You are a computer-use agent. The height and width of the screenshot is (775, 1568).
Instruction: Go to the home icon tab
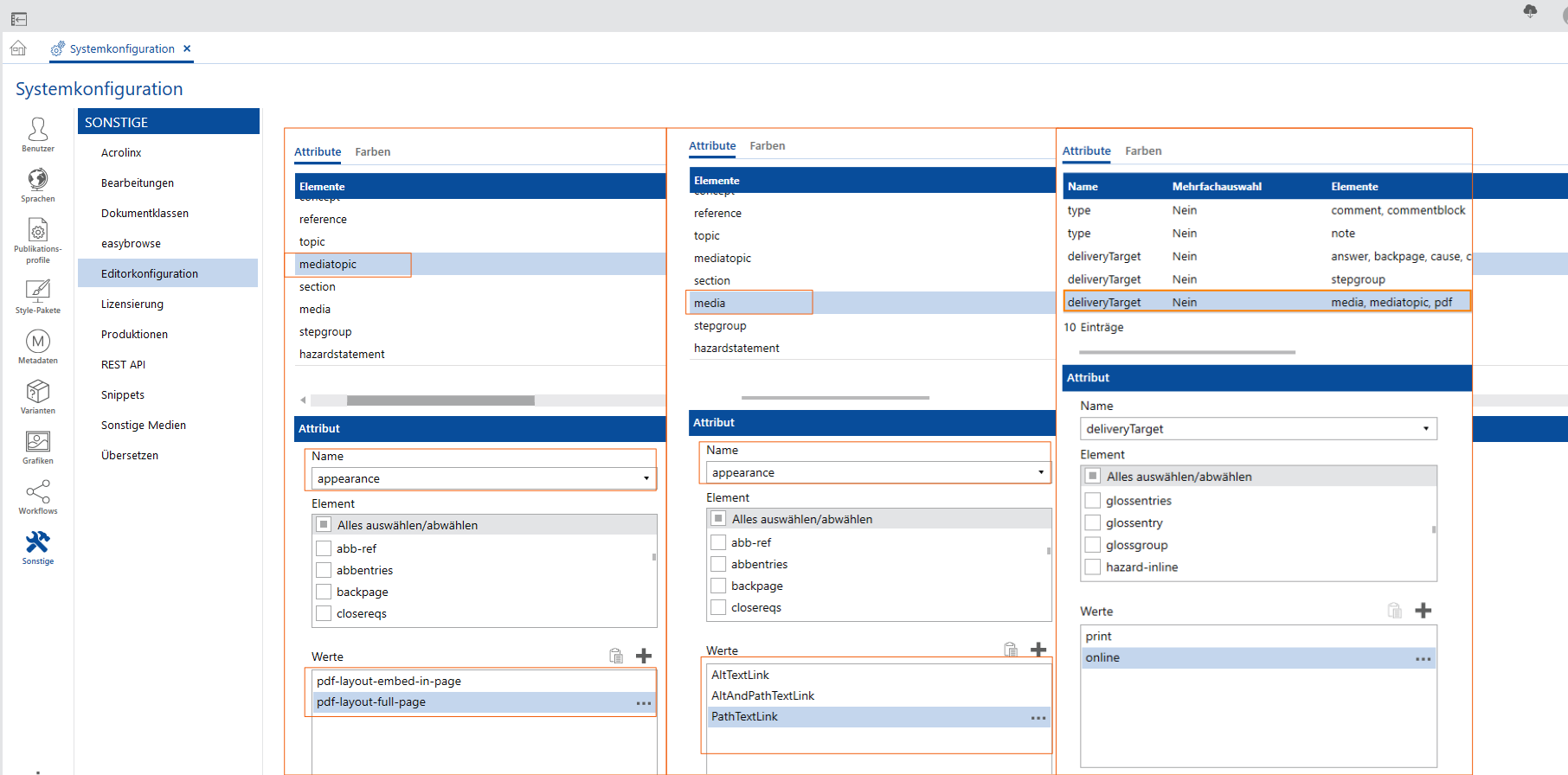19,49
